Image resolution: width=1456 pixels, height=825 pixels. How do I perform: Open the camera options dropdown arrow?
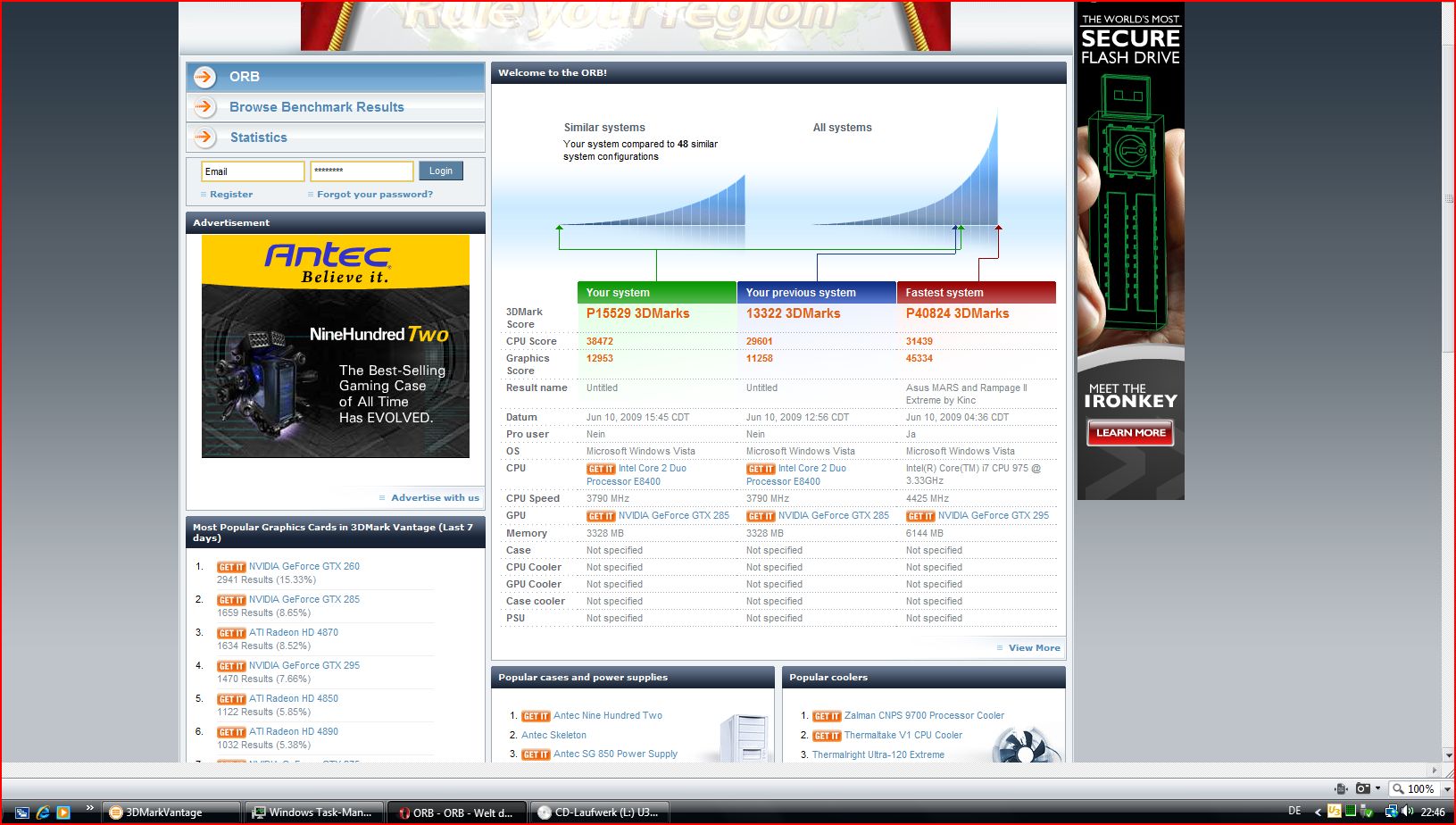(1377, 787)
